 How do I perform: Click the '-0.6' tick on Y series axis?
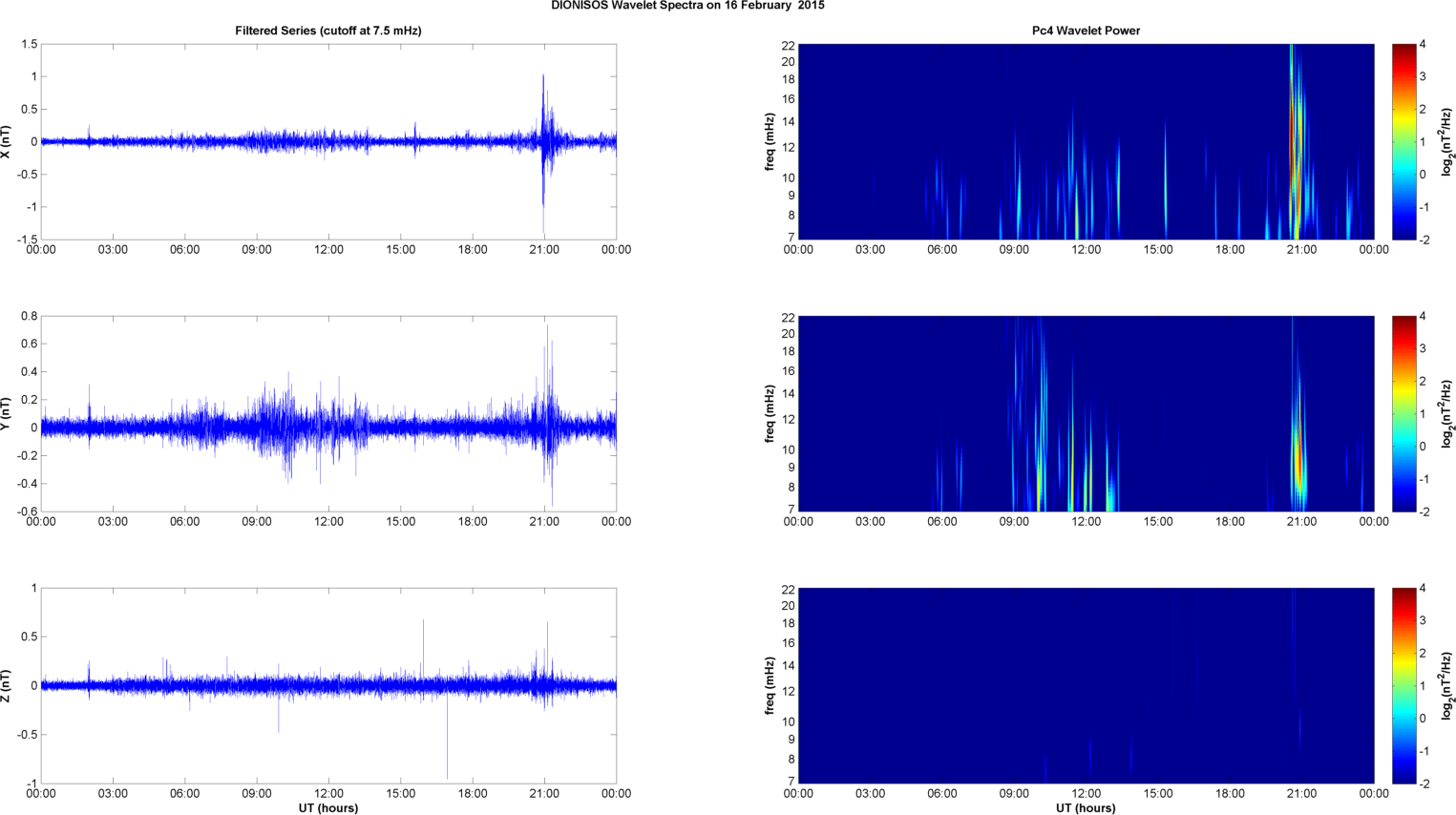point(27,512)
